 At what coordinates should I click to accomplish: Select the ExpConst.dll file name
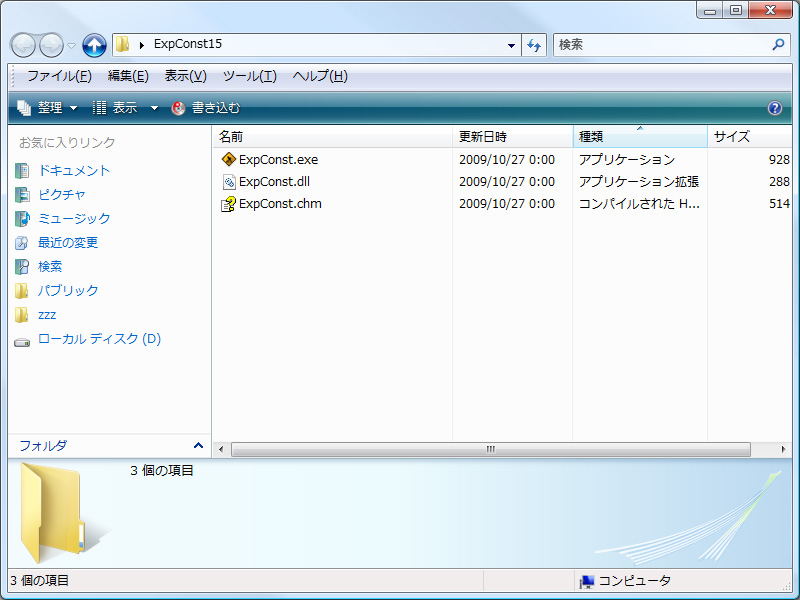click(x=274, y=182)
